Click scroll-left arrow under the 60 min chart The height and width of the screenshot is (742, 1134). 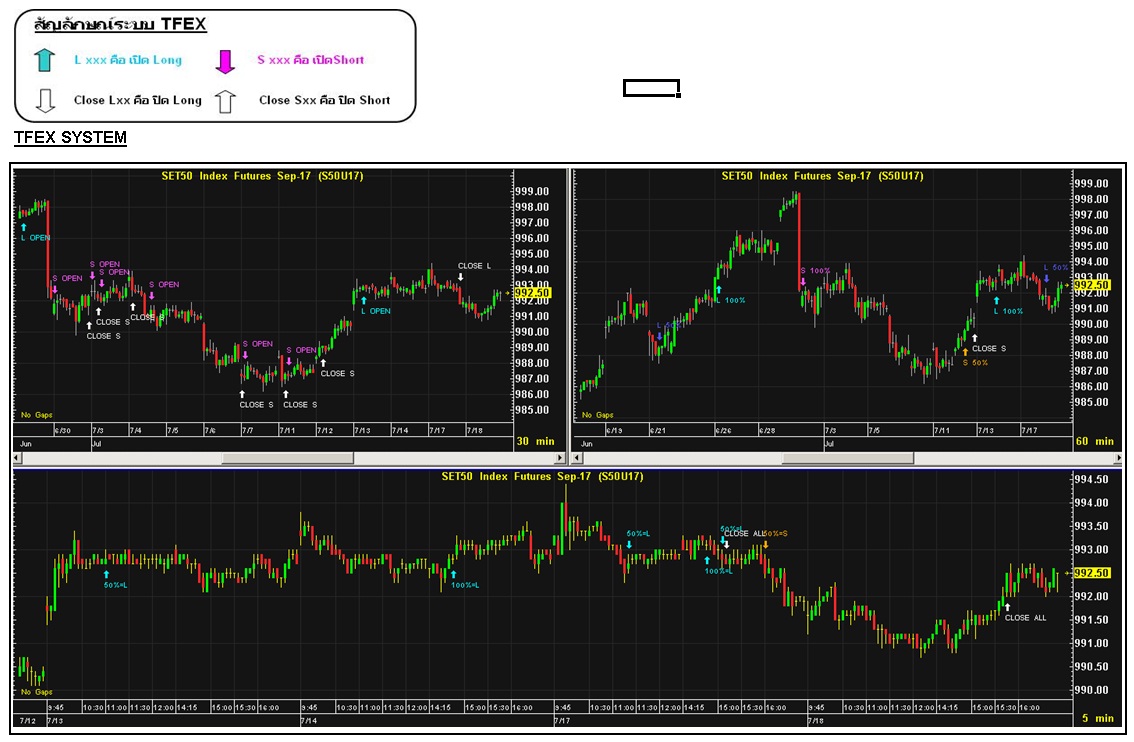[576, 458]
